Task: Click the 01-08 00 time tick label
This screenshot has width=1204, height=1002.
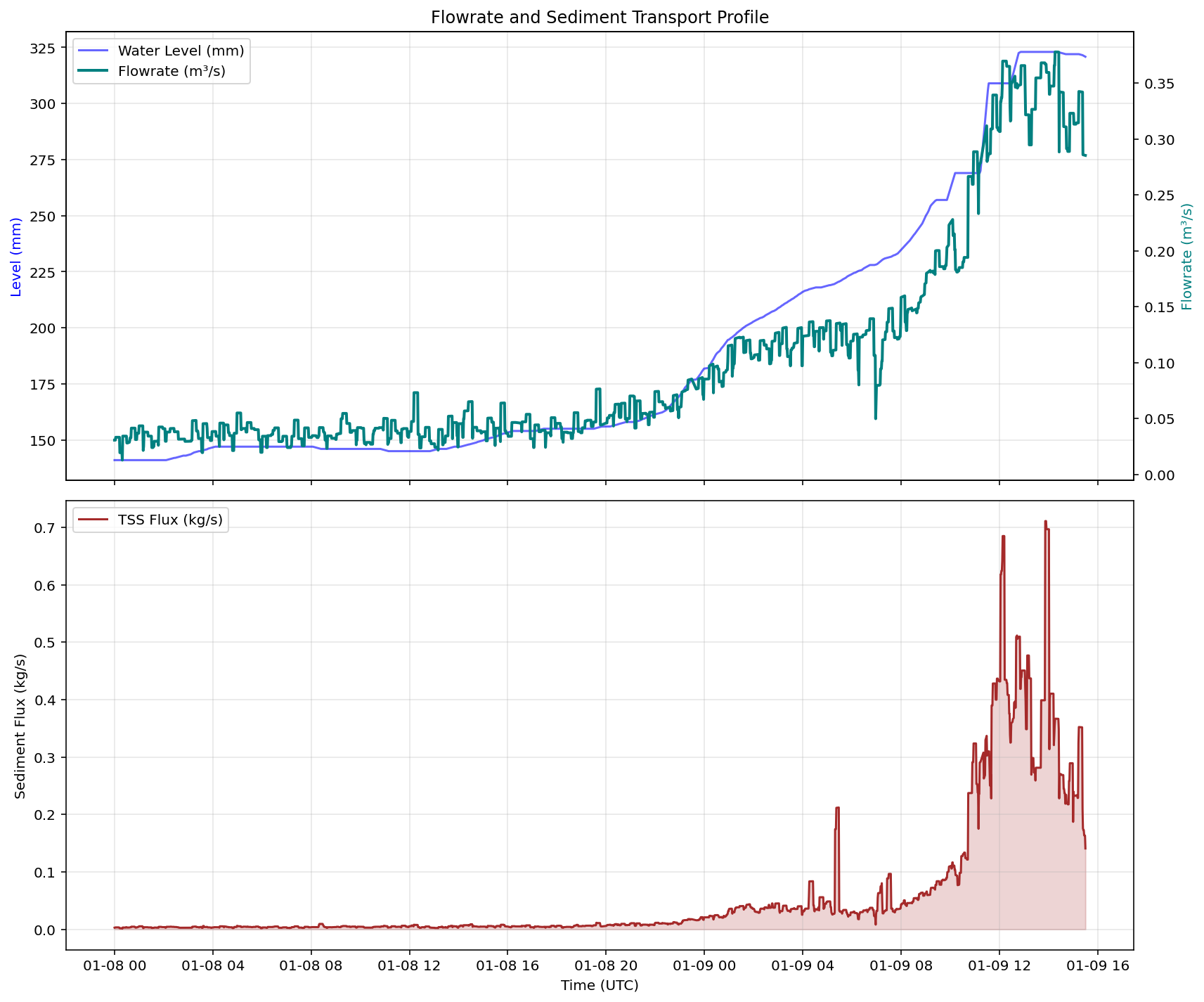Action: 115,963
